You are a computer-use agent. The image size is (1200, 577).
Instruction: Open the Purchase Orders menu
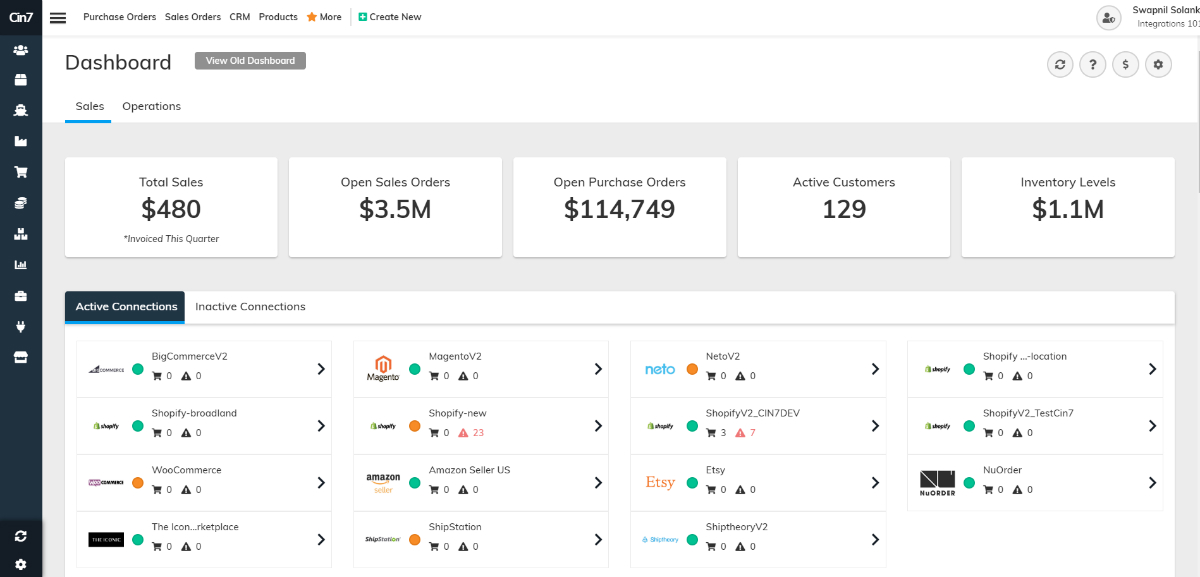[119, 16]
